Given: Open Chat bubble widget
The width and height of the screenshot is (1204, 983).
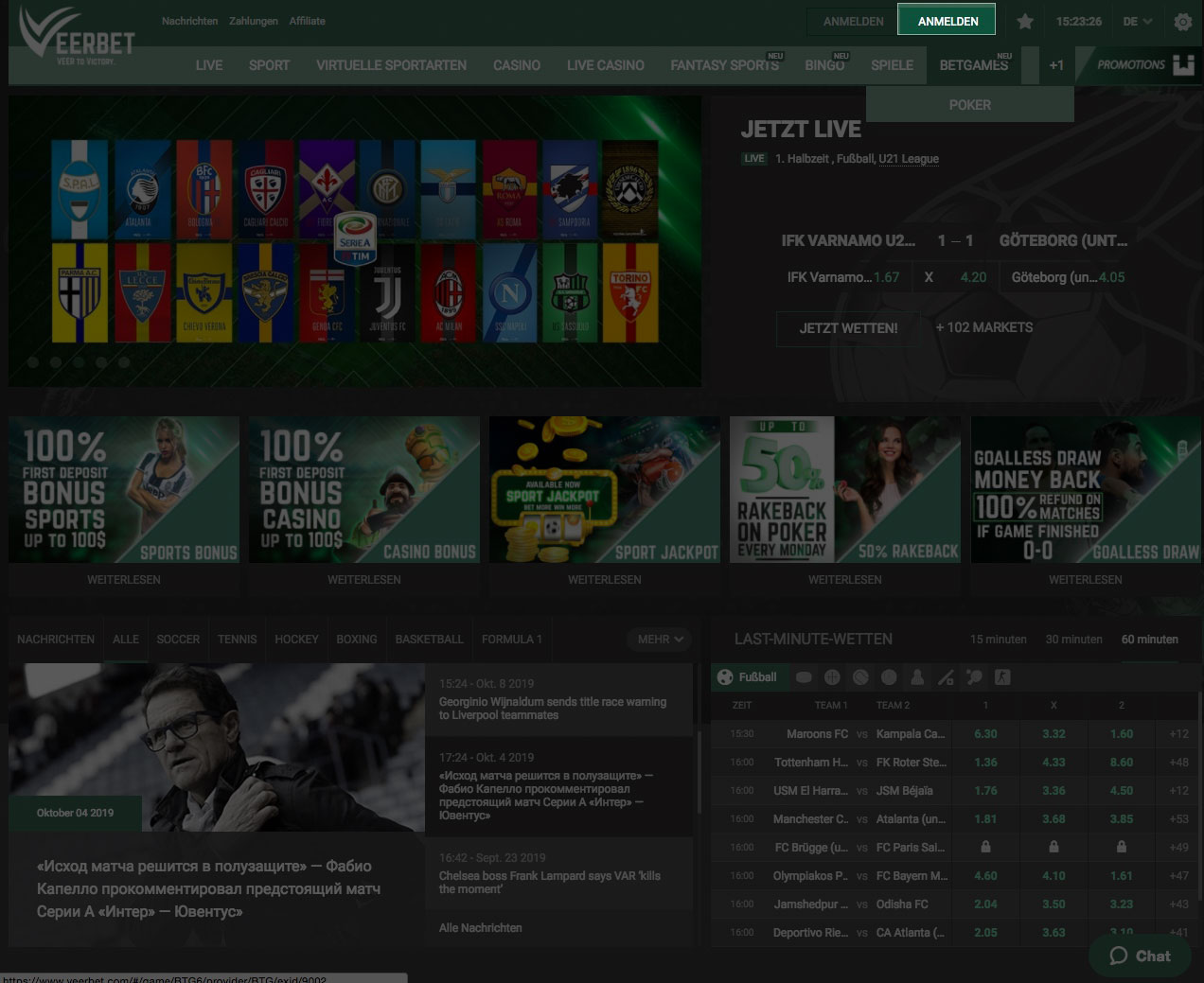Looking at the screenshot, I should 1140,956.
